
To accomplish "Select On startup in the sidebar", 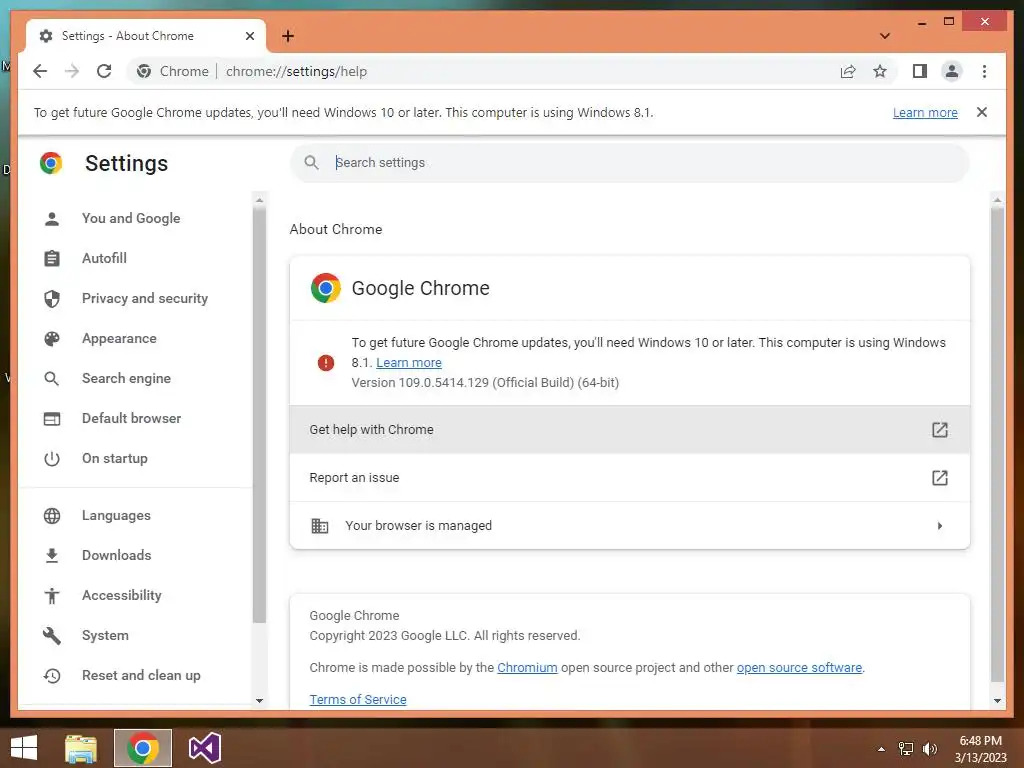I will pyautogui.click(x=115, y=458).
